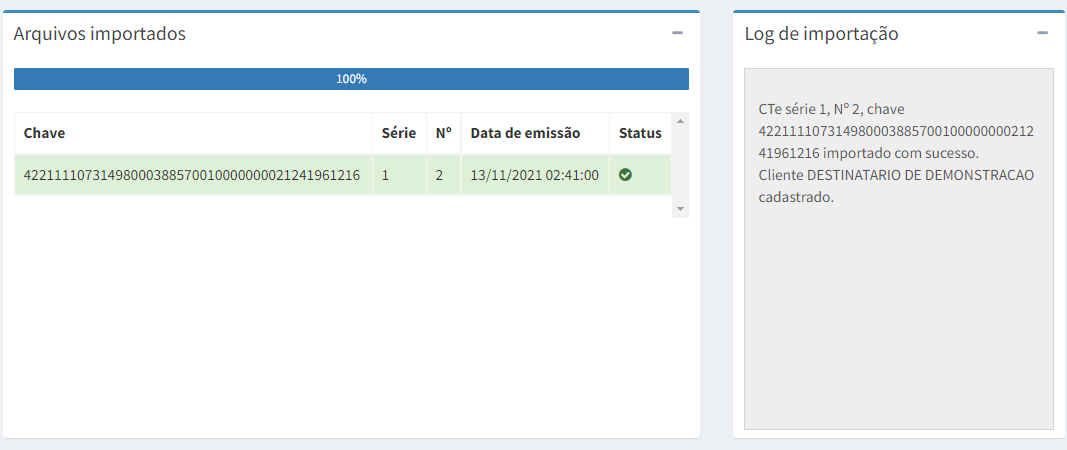Click the Chave column header

[x=45, y=133]
